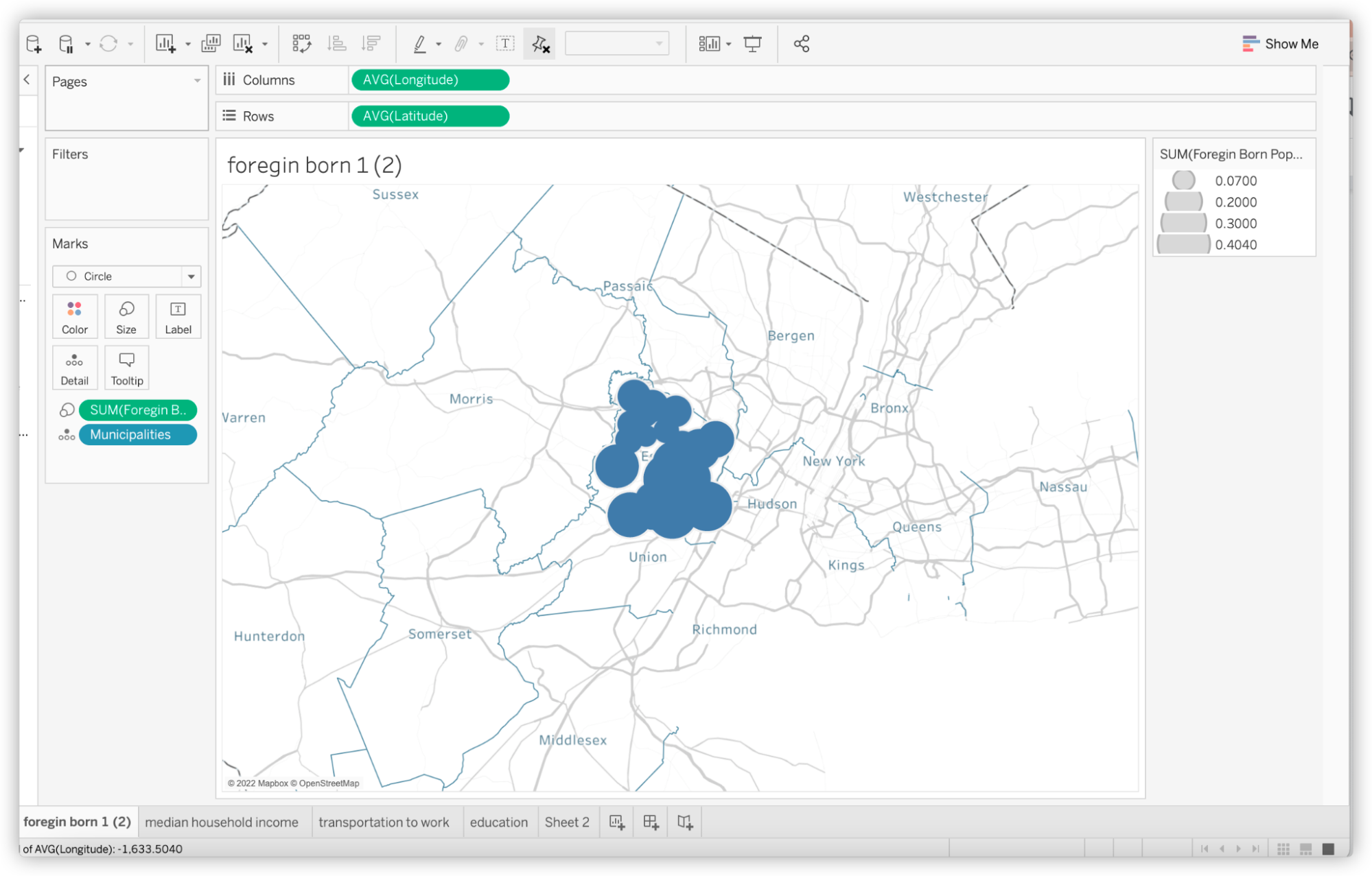Open presentation mode from the toolbar
The image size is (1372, 876).
pos(753,43)
